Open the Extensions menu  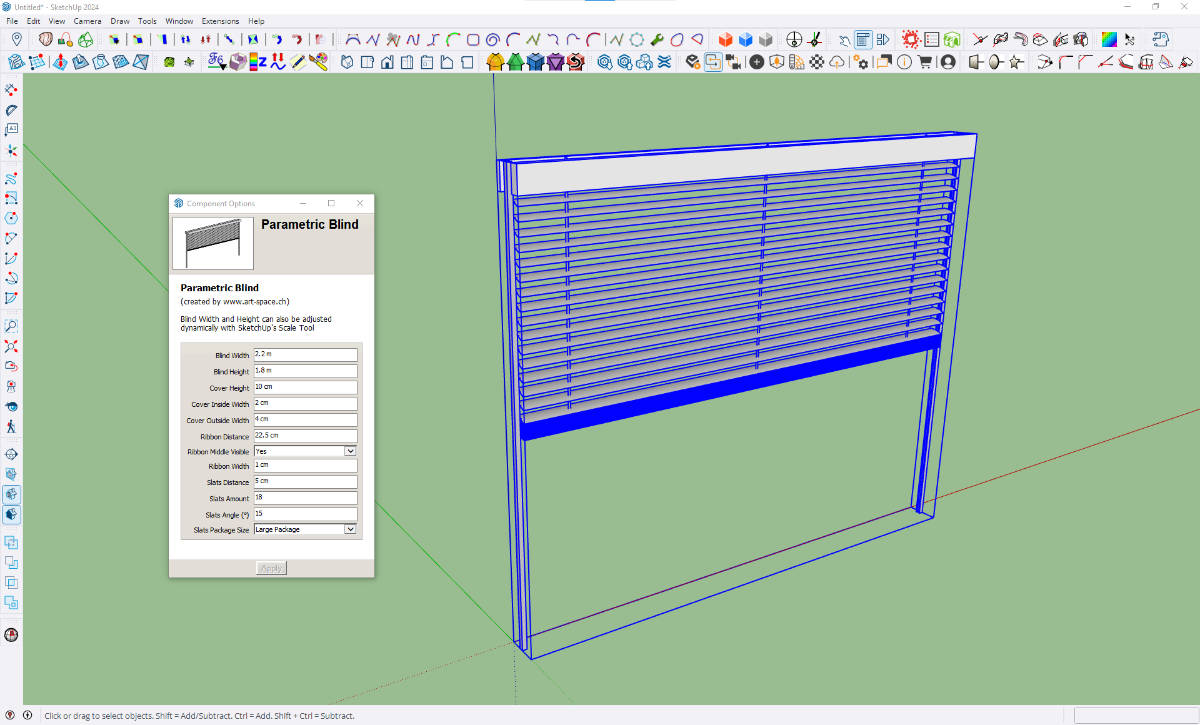point(220,20)
